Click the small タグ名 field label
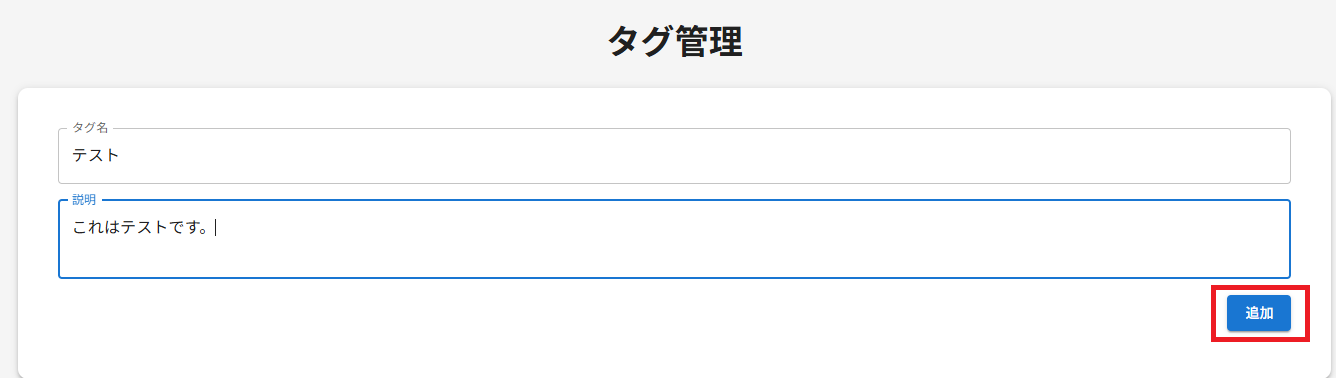The image size is (1336, 378). click(90, 128)
